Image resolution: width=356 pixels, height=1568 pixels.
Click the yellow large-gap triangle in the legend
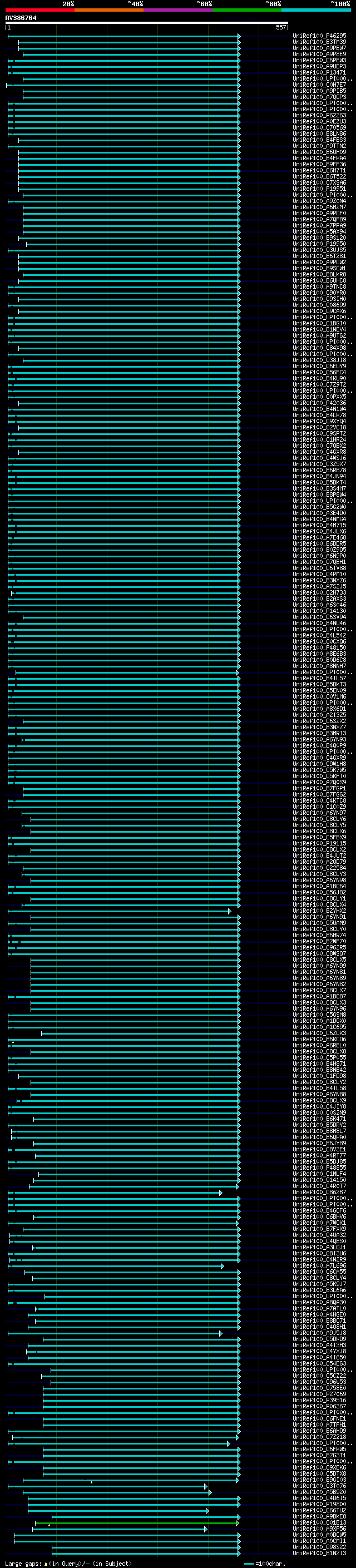coord(46,1564)
